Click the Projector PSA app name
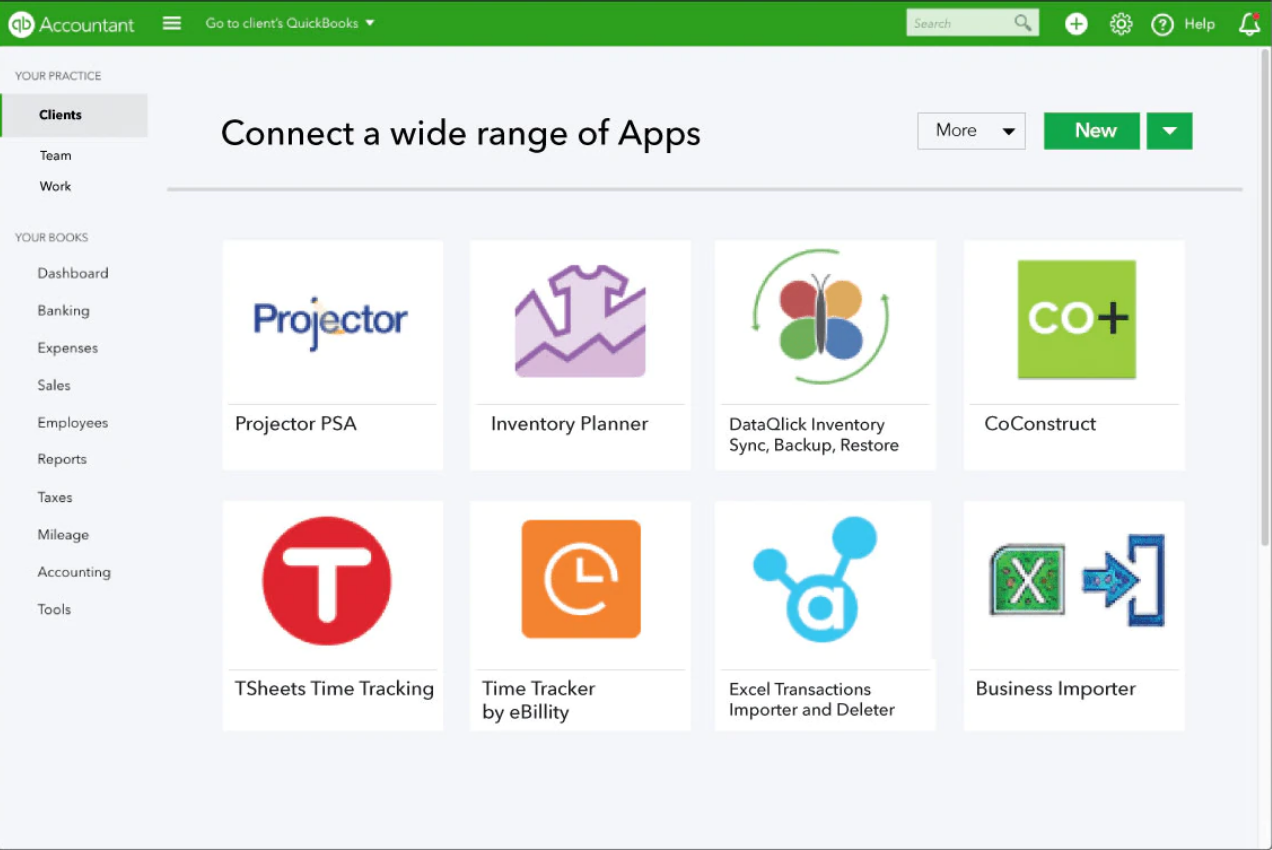 295,424
